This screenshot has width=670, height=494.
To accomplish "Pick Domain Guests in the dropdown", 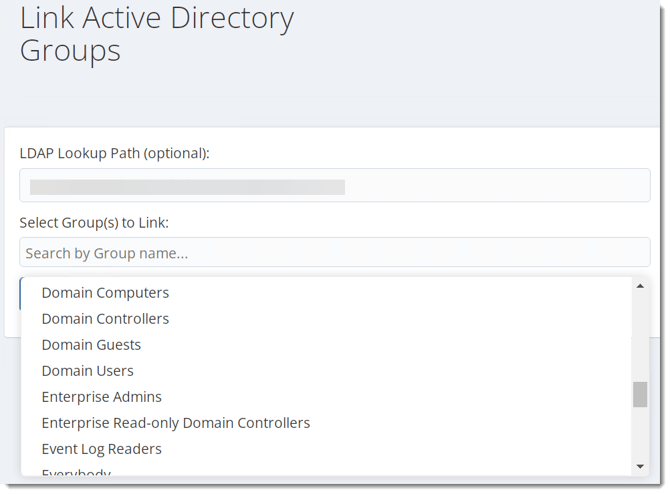I will click(x=91, y=345).
